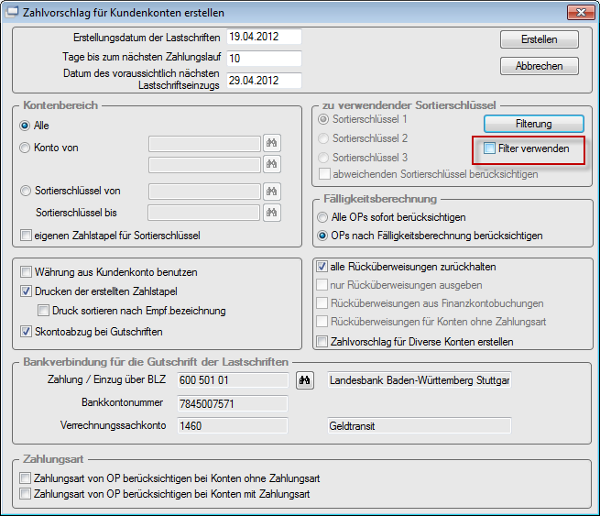Screen dimensions: 600x516
Task: Select Sortierschlüssel 1 radio button
Action: point(323,119)
